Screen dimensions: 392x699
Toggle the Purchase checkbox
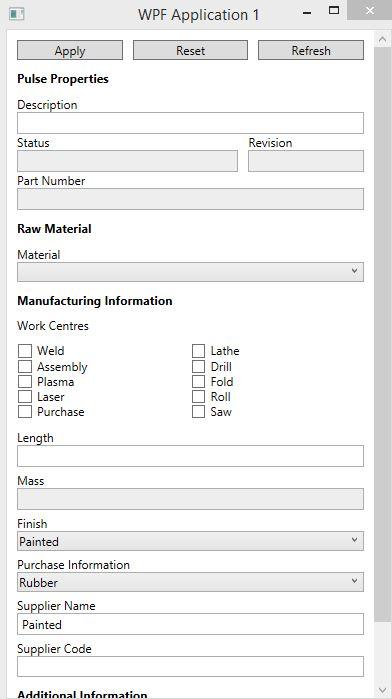coord(25,411)
